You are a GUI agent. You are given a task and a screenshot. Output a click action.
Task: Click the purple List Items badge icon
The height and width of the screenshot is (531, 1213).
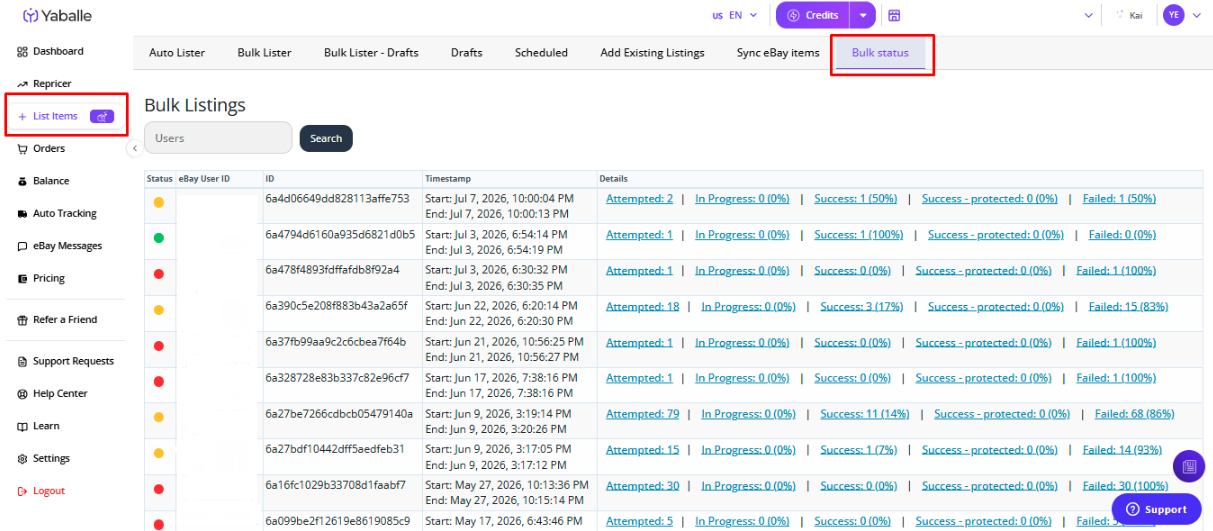point(102,116)
